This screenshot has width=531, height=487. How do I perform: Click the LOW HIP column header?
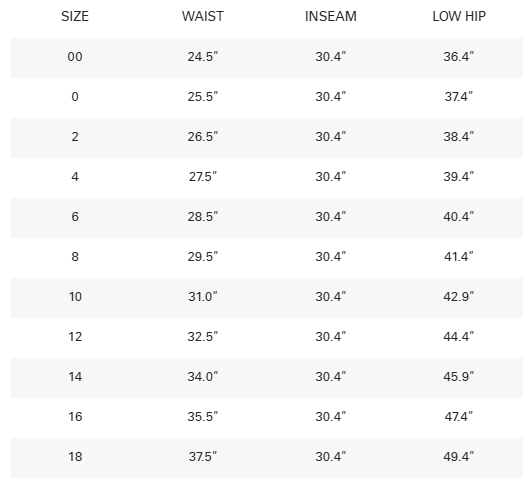point(459,16)
